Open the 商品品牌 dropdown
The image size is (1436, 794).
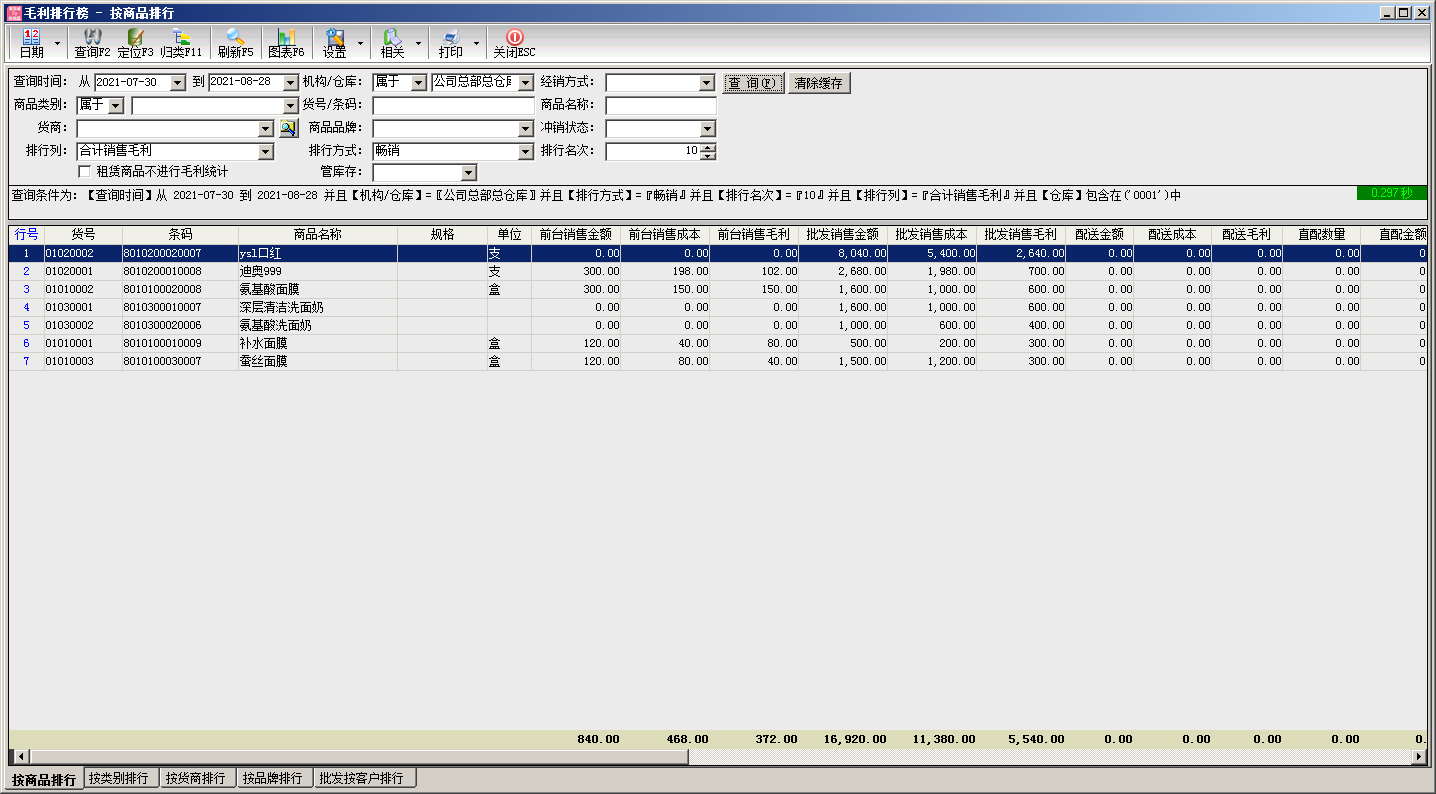(x=526, y=129)
